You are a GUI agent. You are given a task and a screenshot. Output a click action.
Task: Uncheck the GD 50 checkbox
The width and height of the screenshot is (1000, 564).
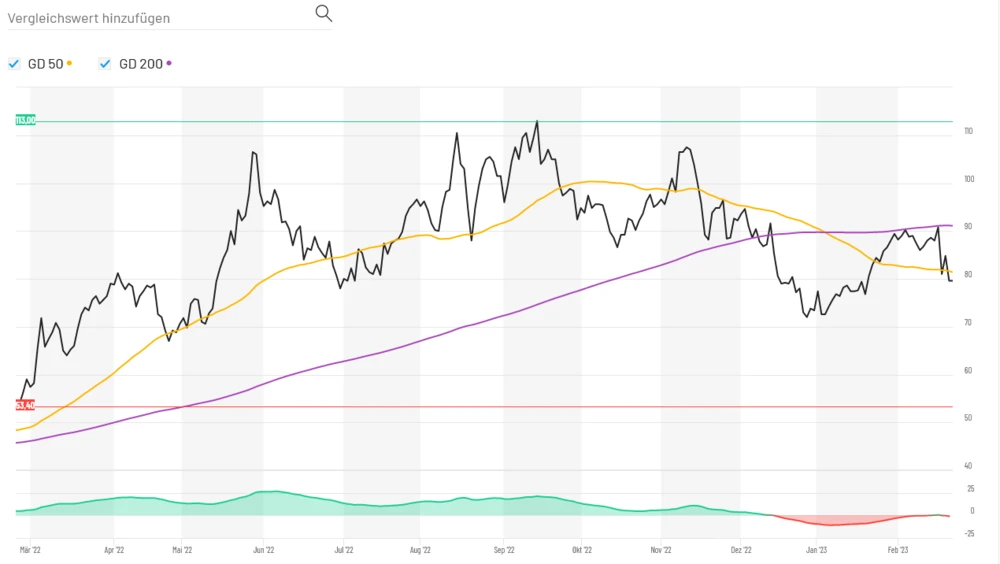pos(14,64)
